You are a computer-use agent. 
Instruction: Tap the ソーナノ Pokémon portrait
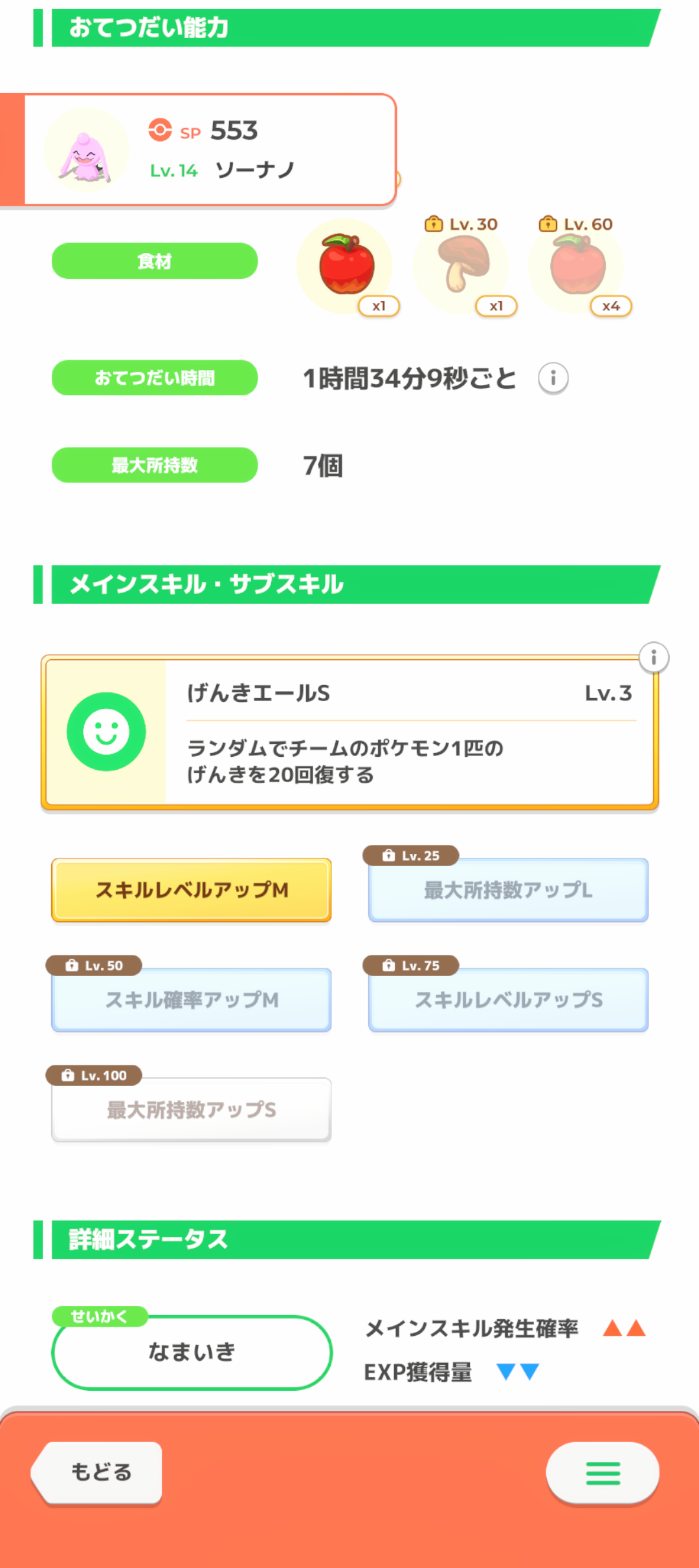tap(86, 151)
